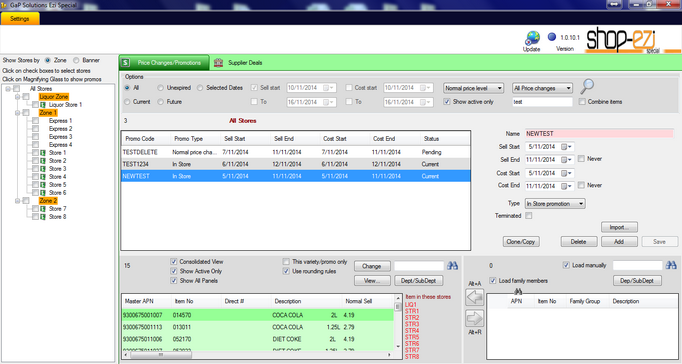The height and width of the screenshot is (364, 682).
Task: Open the Cost Start date picker in details
Action: [566, 173]
